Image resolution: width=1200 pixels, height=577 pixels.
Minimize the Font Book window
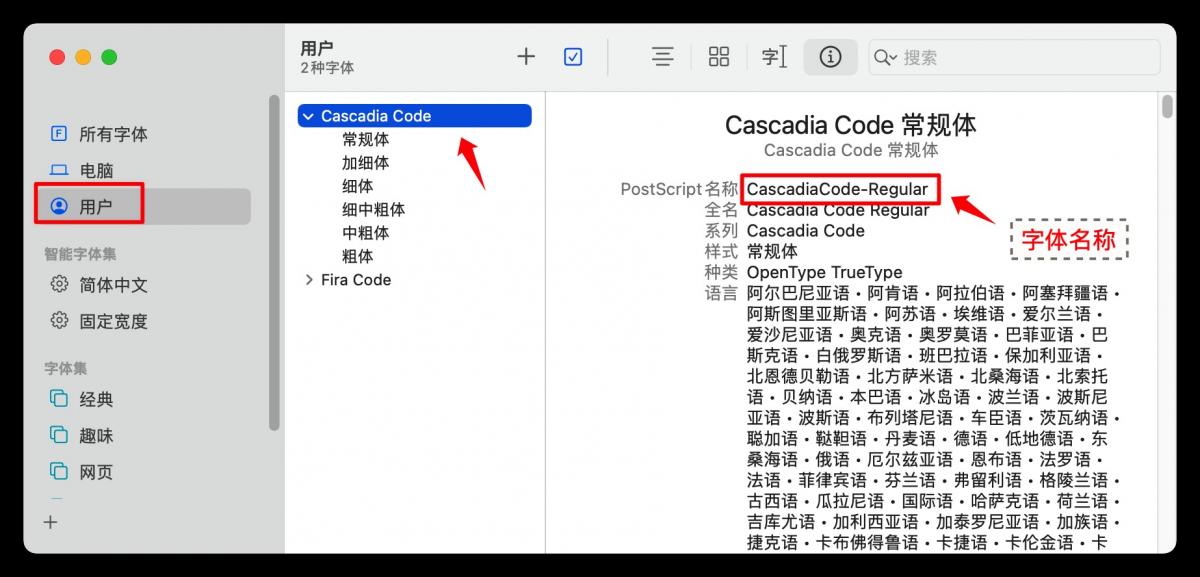(x=83, y=57)
